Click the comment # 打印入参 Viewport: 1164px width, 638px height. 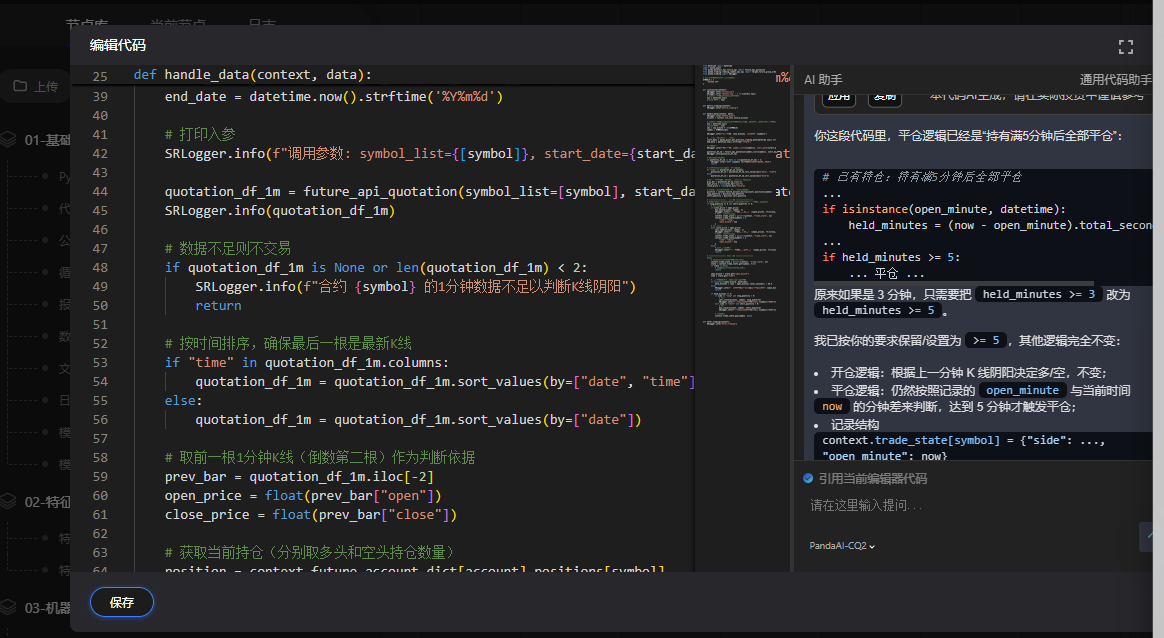[x=200, y=134]
